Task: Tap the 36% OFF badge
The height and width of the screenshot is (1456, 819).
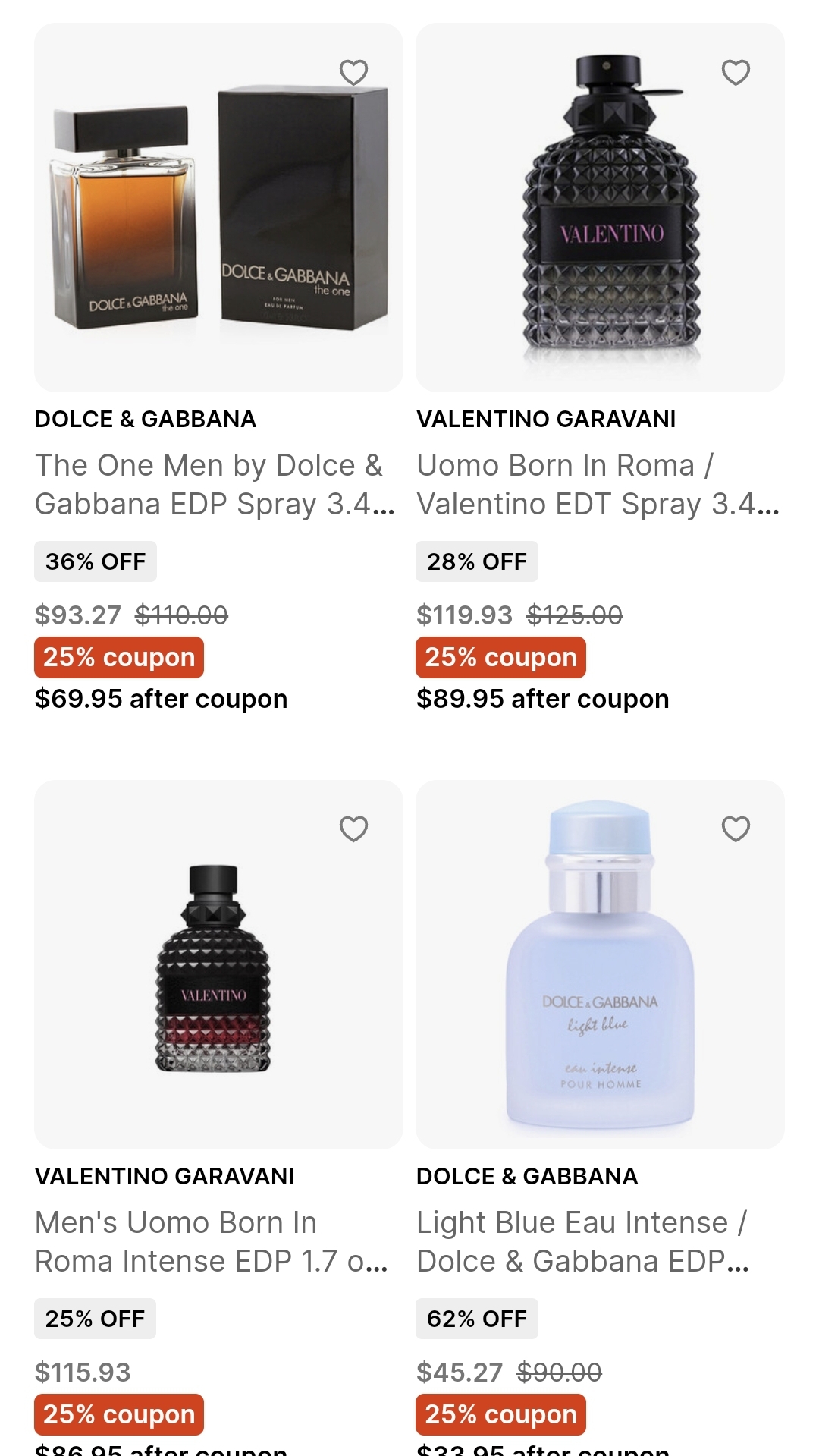Action: point(96,561)
